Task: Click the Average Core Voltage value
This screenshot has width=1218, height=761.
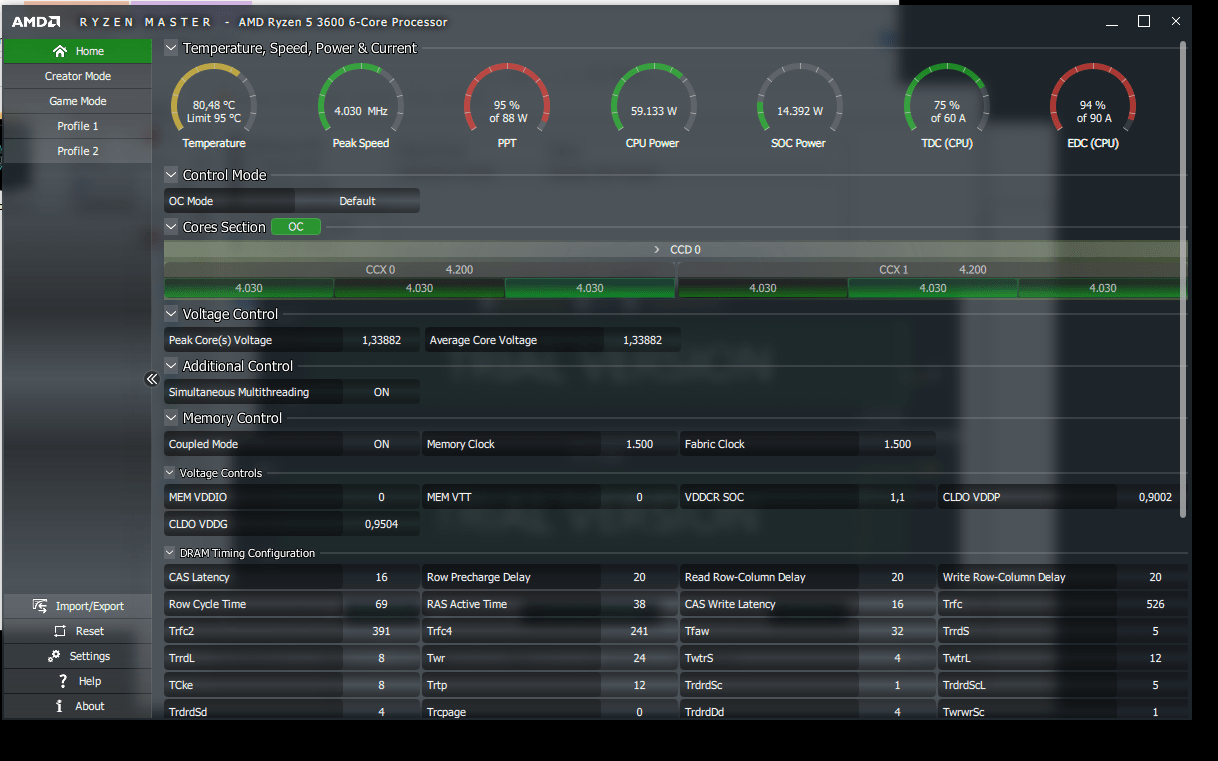Action: (x=642, y=340)
